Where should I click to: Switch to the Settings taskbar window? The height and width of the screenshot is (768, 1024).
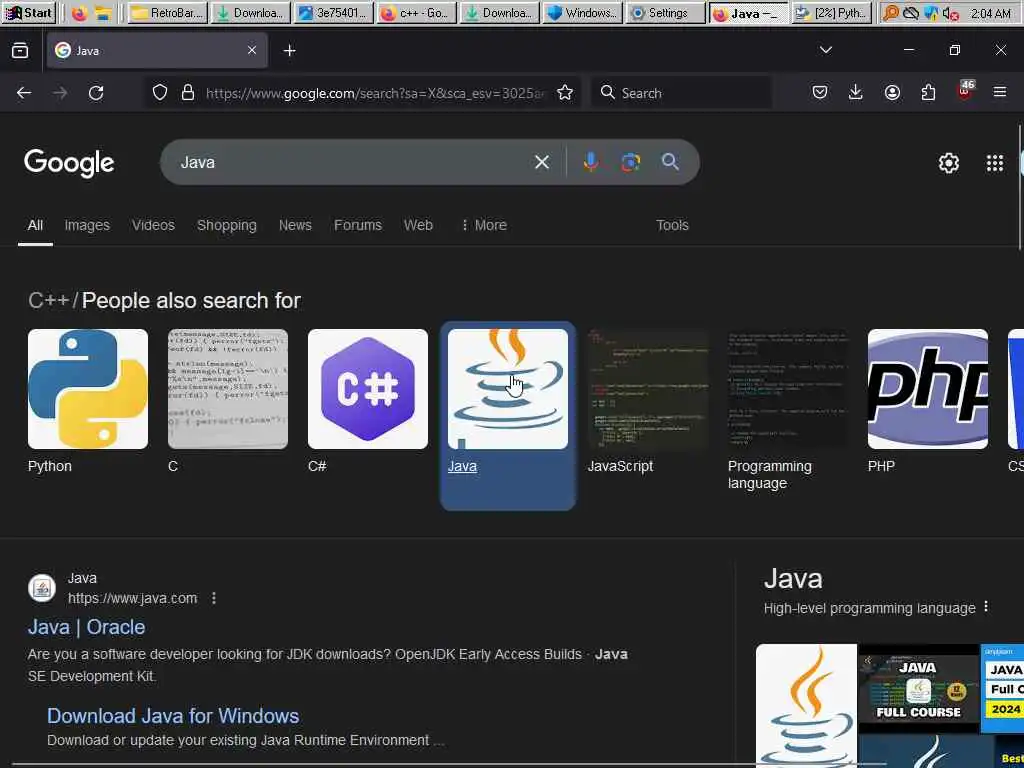(x=665, y=13)
